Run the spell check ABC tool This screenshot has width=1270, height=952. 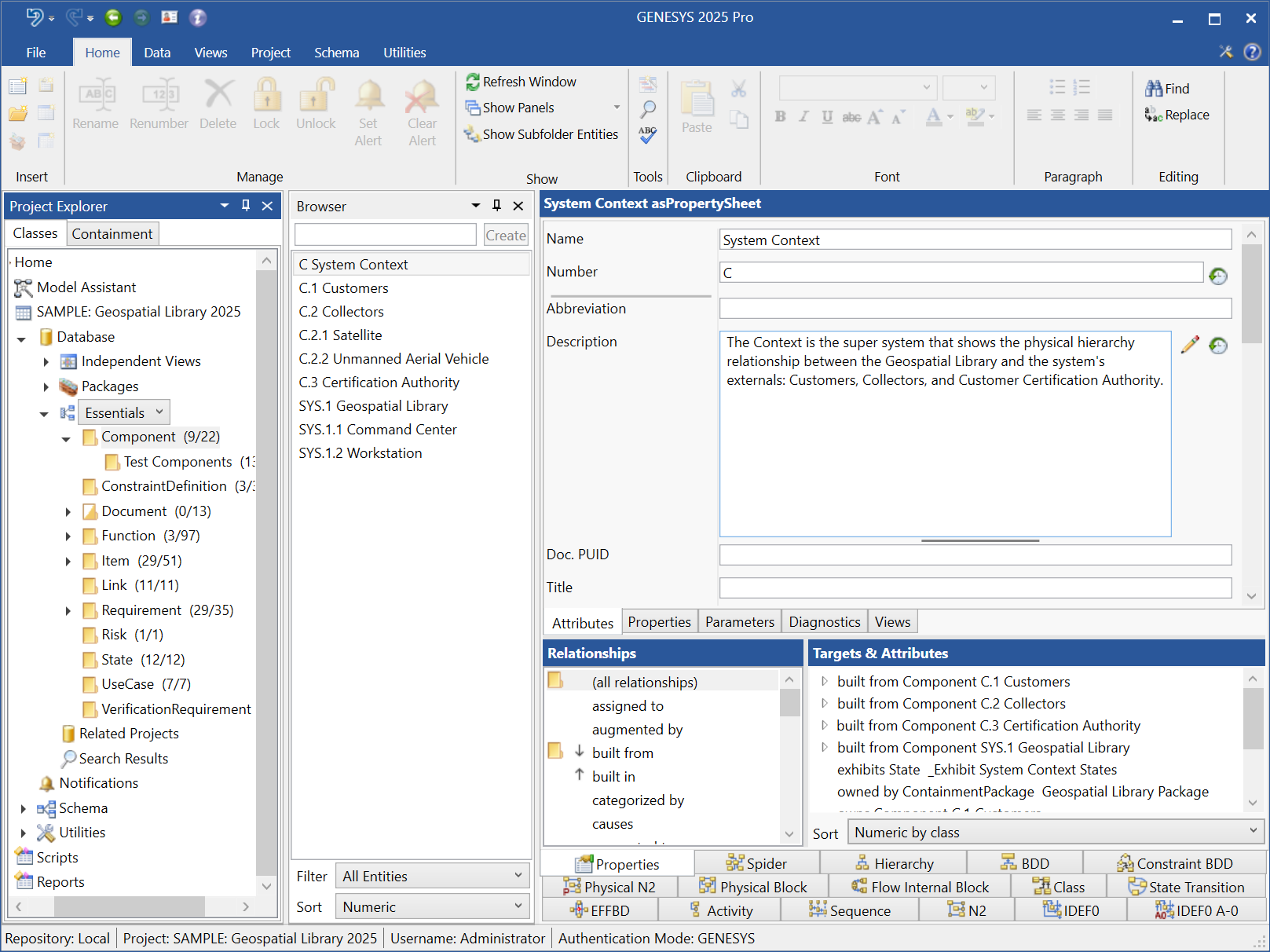[647, 136]
